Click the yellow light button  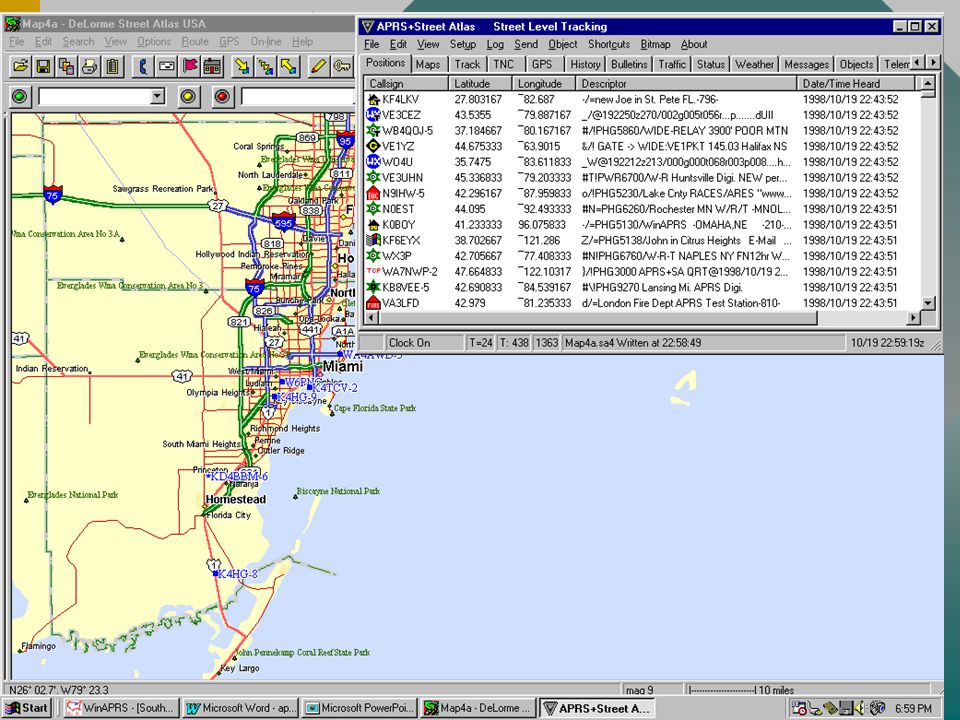click(x=189, y=96)
